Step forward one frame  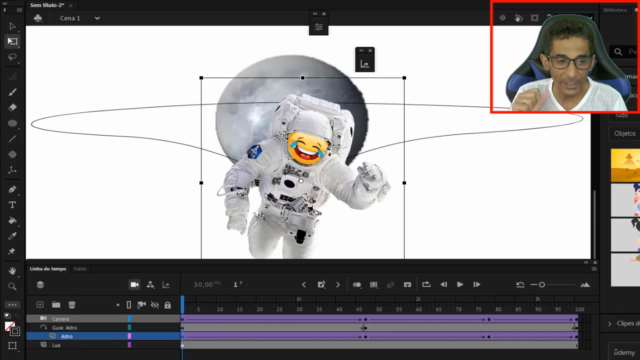point(477,284)
